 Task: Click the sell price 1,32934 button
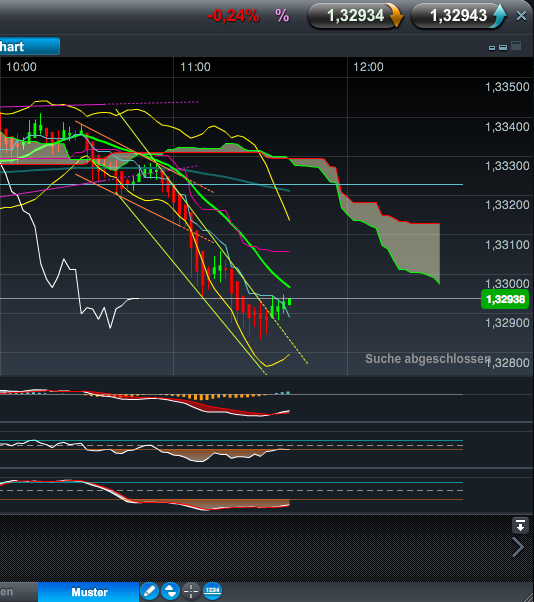[x=355, y=16]
